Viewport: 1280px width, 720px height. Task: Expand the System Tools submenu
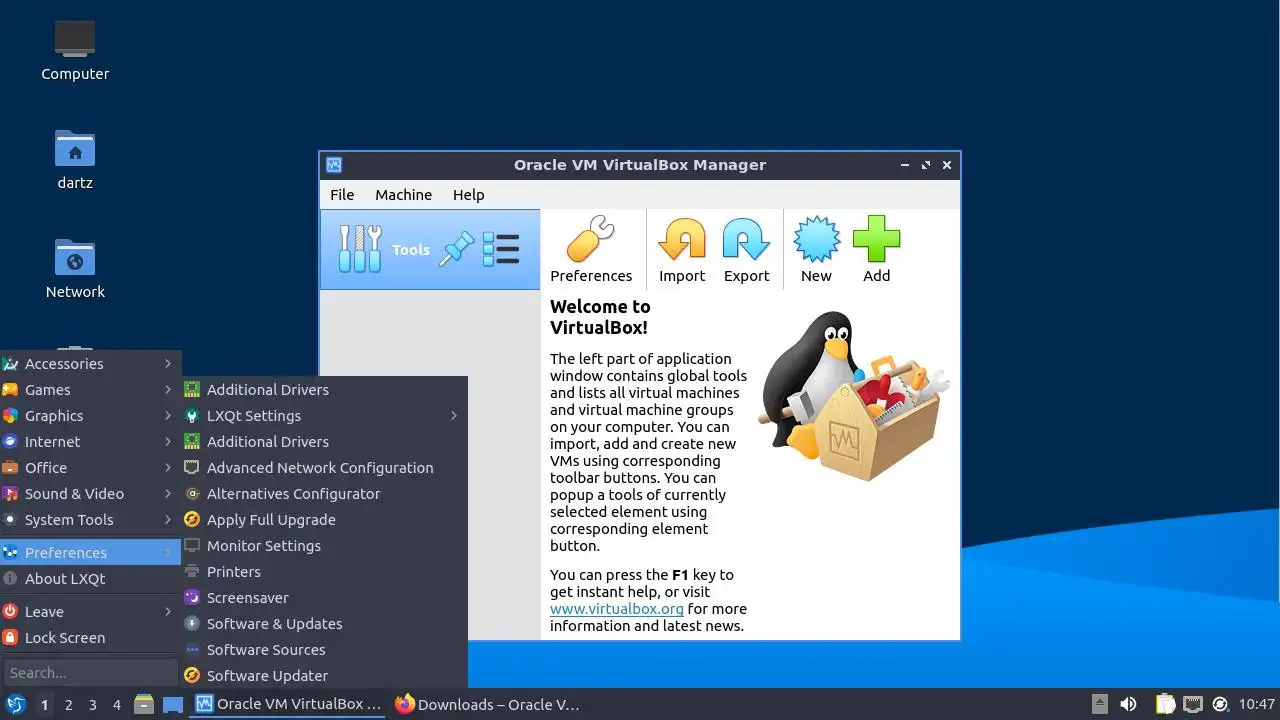pos(90,520)
